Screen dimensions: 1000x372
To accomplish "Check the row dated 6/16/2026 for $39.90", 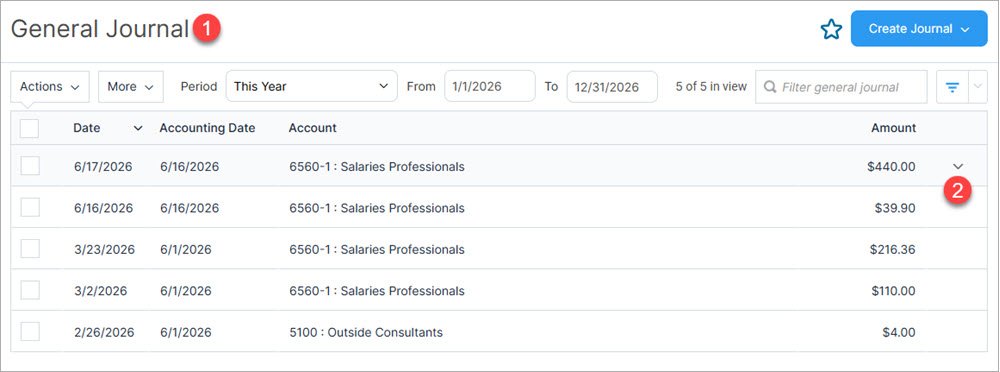I will 30,207.
